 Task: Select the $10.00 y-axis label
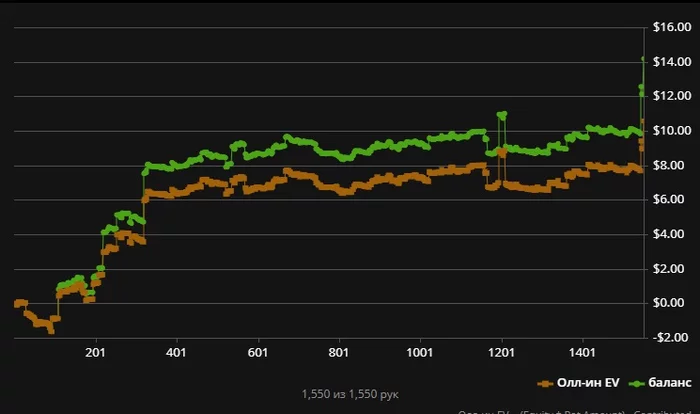[x=672, y=130]
